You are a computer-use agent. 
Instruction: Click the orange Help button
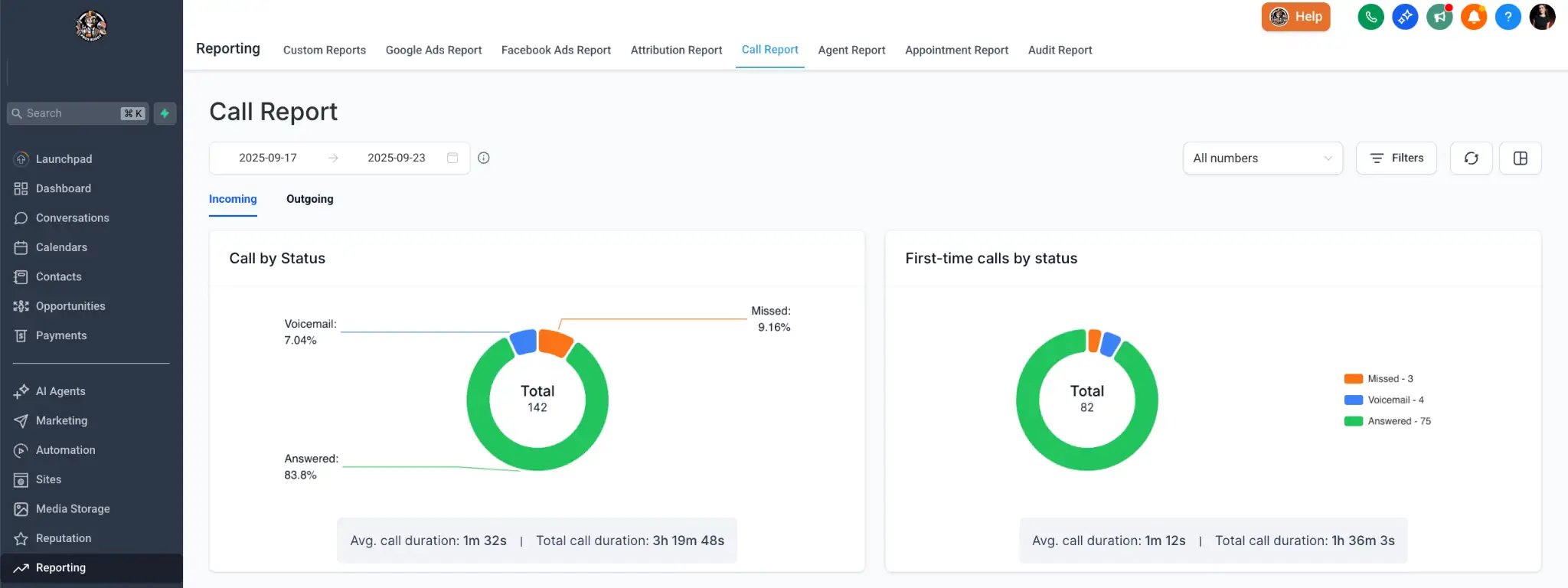point(1295,17)
